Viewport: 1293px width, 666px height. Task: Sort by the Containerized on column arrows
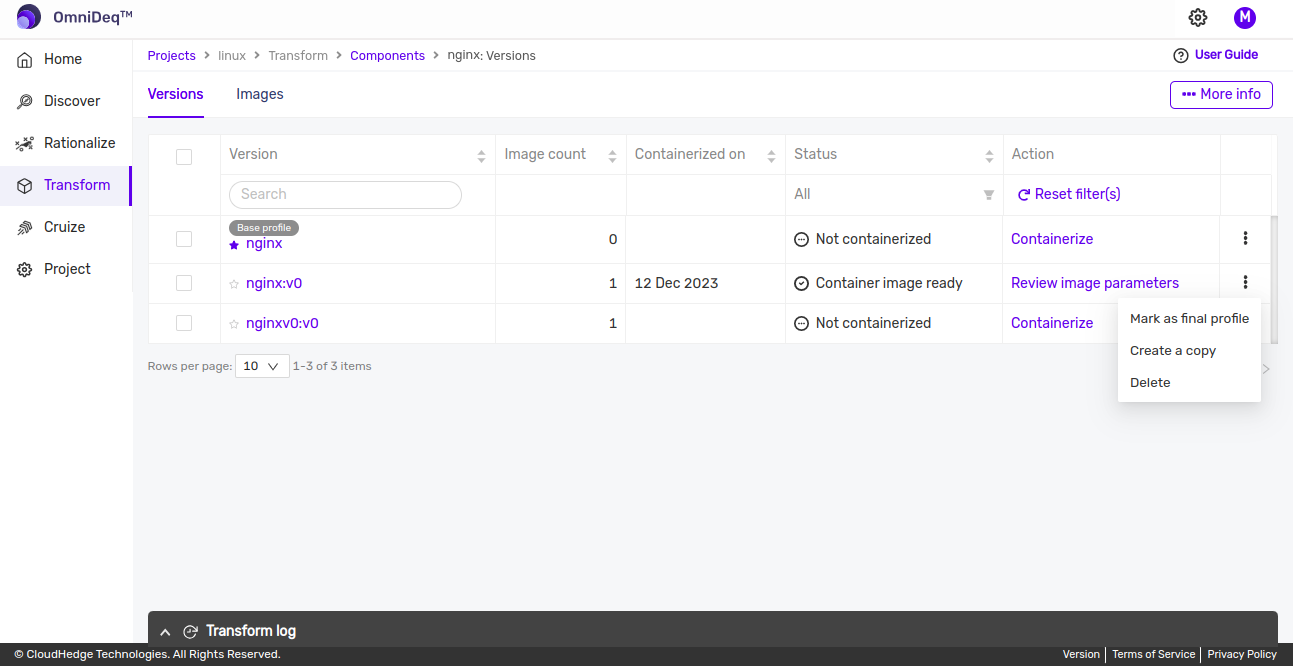[771, 156]
